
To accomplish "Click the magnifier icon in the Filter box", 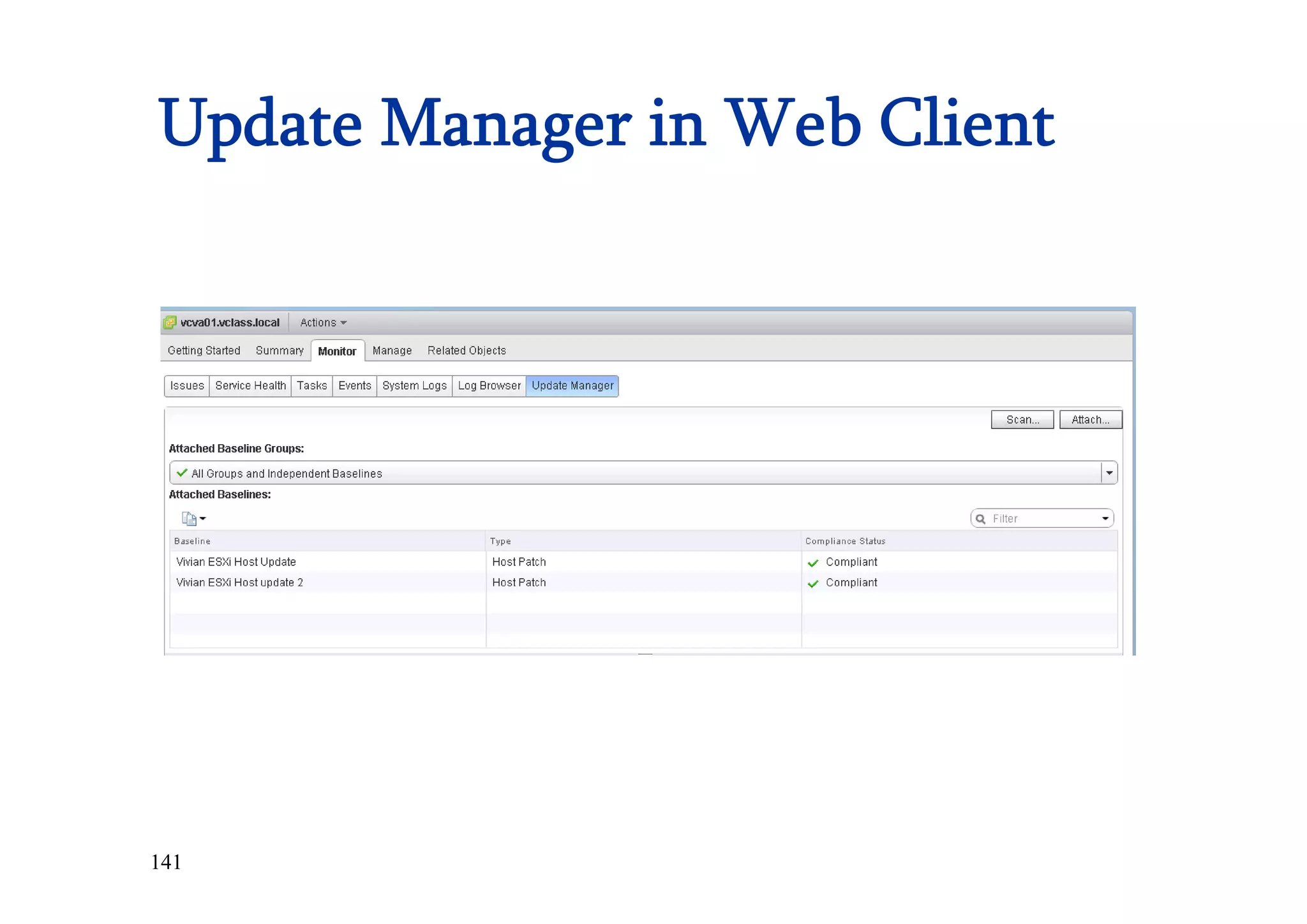I will click(x=981, y=519).
